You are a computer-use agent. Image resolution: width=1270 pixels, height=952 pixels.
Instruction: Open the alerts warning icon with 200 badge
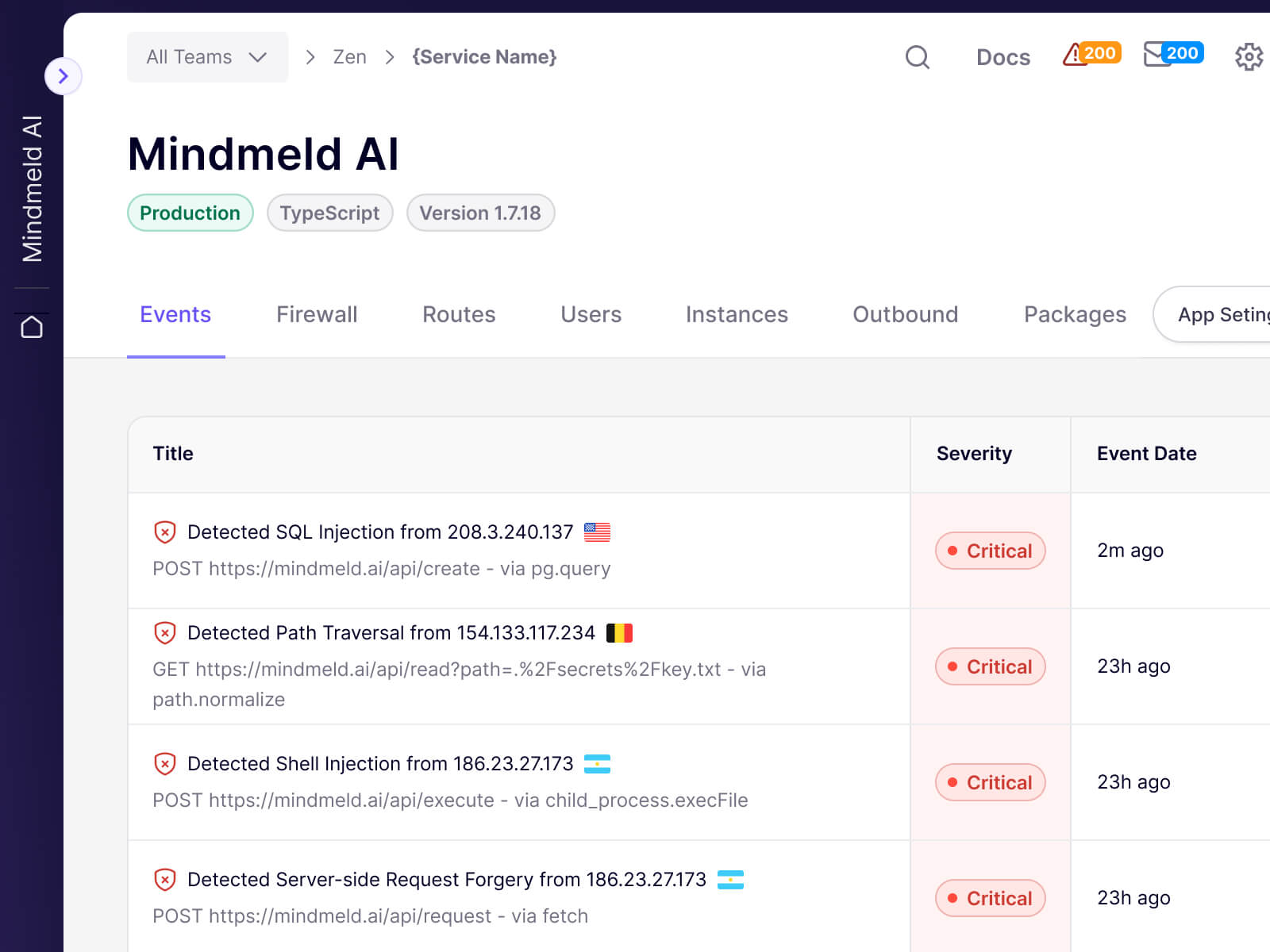click(1091, 54)
